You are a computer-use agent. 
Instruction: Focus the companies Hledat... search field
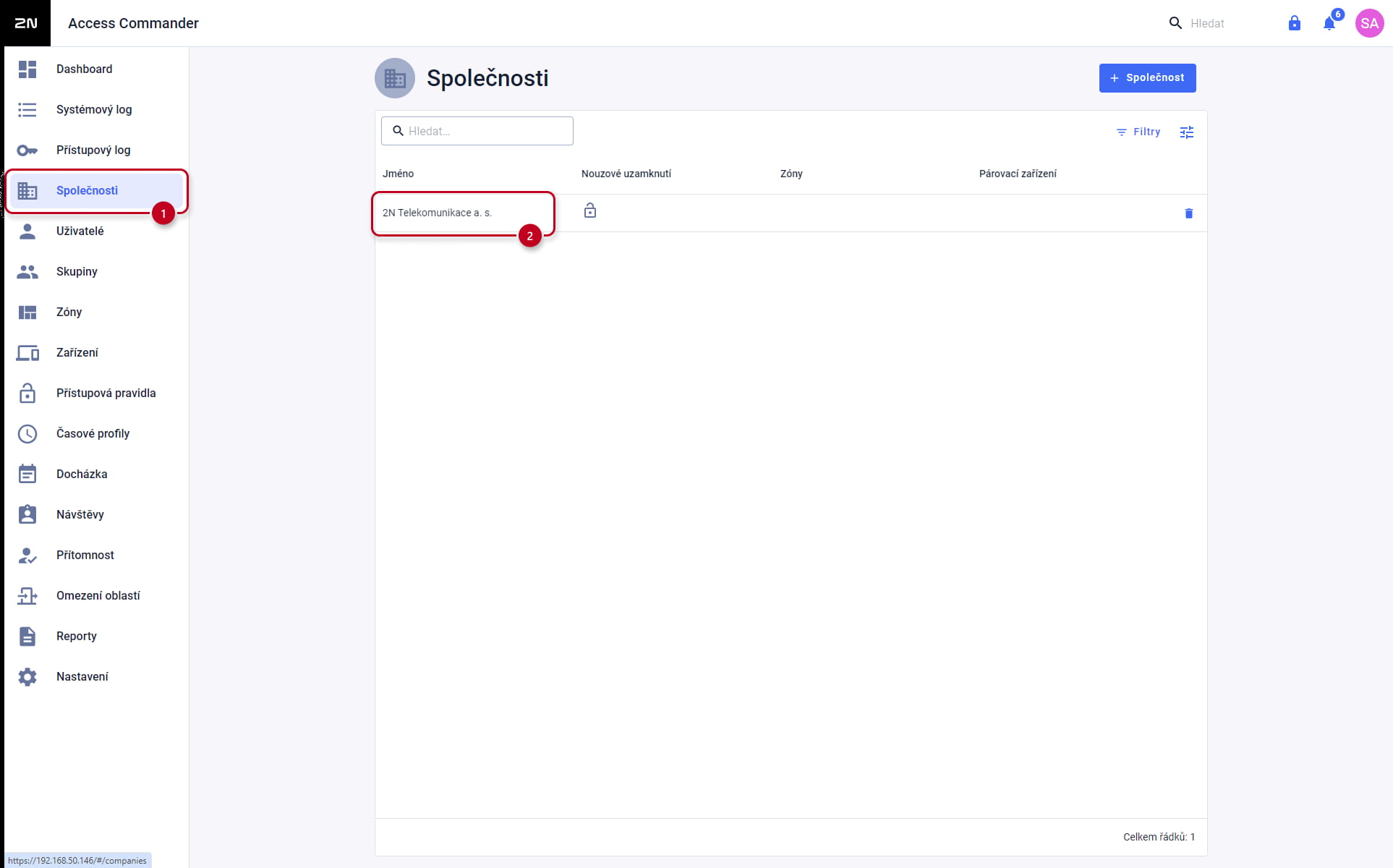477,131
